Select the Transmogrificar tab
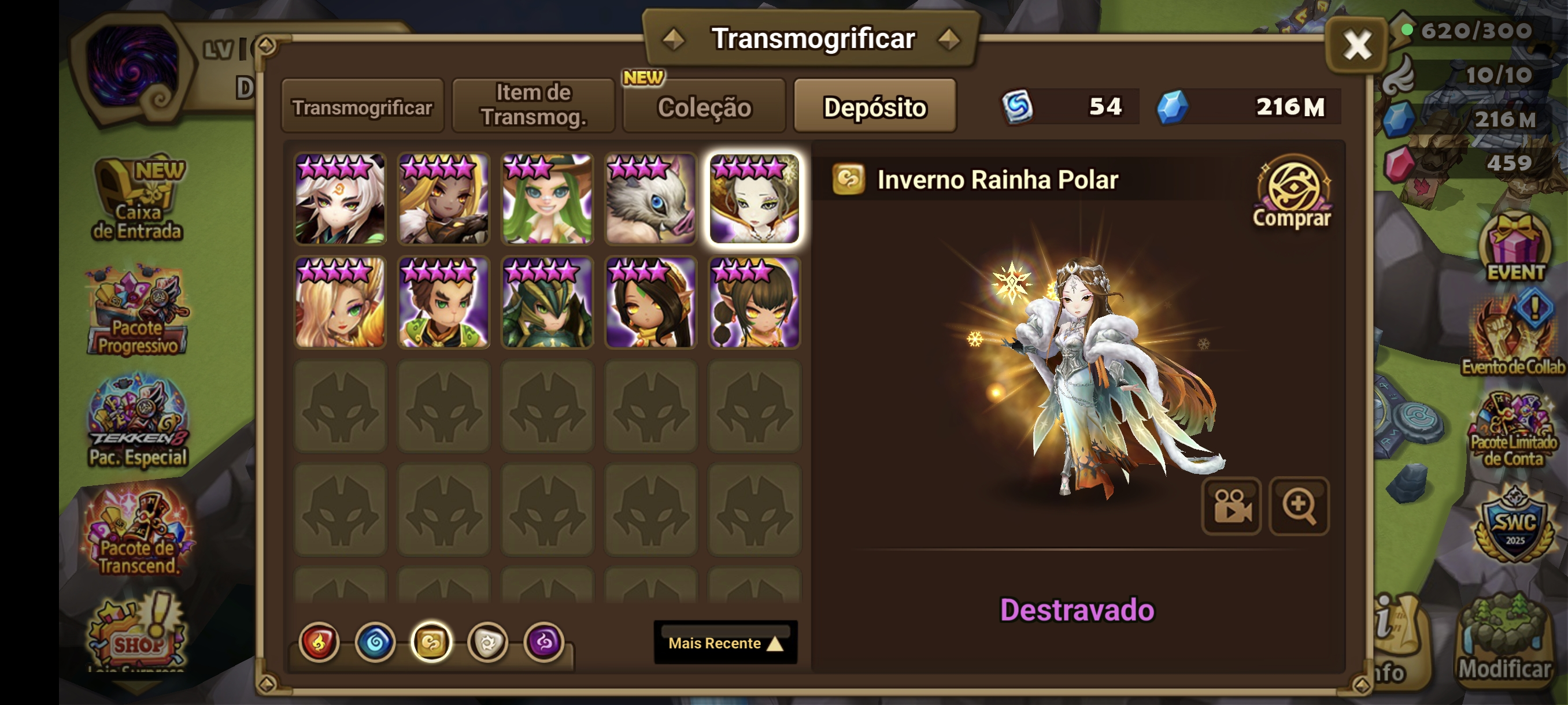The image size is (1568, 705). (x=362, y=106)
